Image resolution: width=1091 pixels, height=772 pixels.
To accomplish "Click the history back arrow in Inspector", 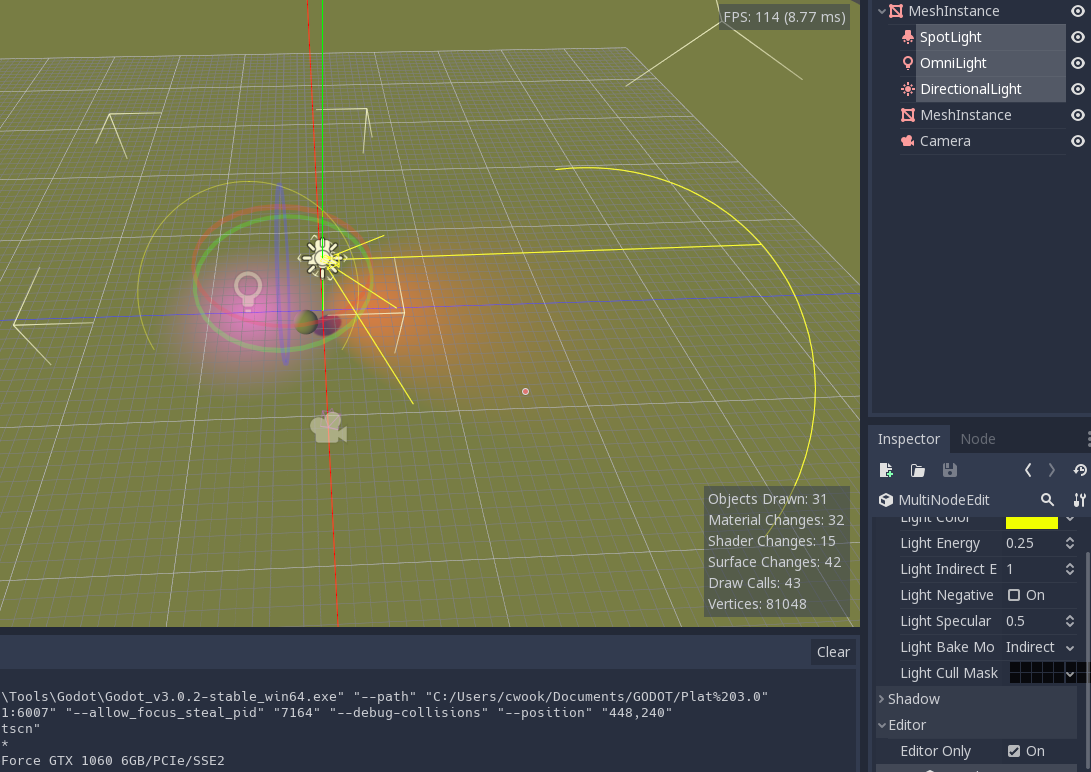I will (x=1027, y=469).
